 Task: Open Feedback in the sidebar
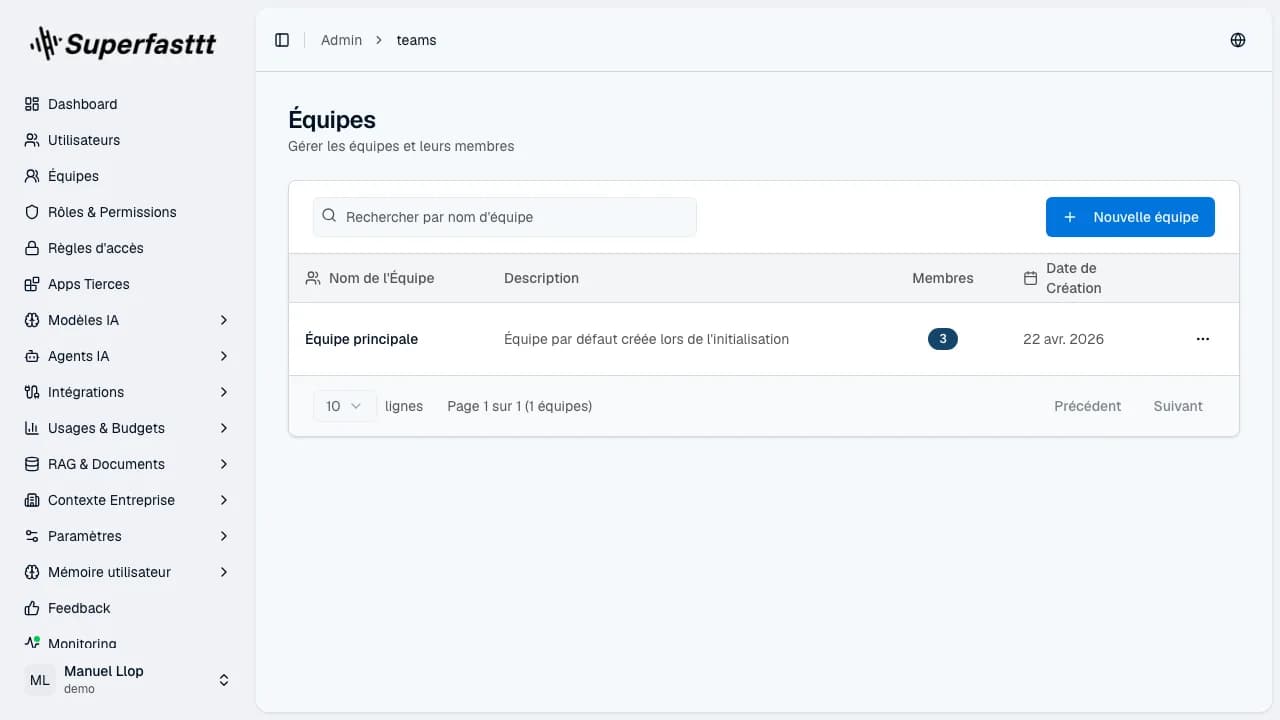click(x=128, y=608)
